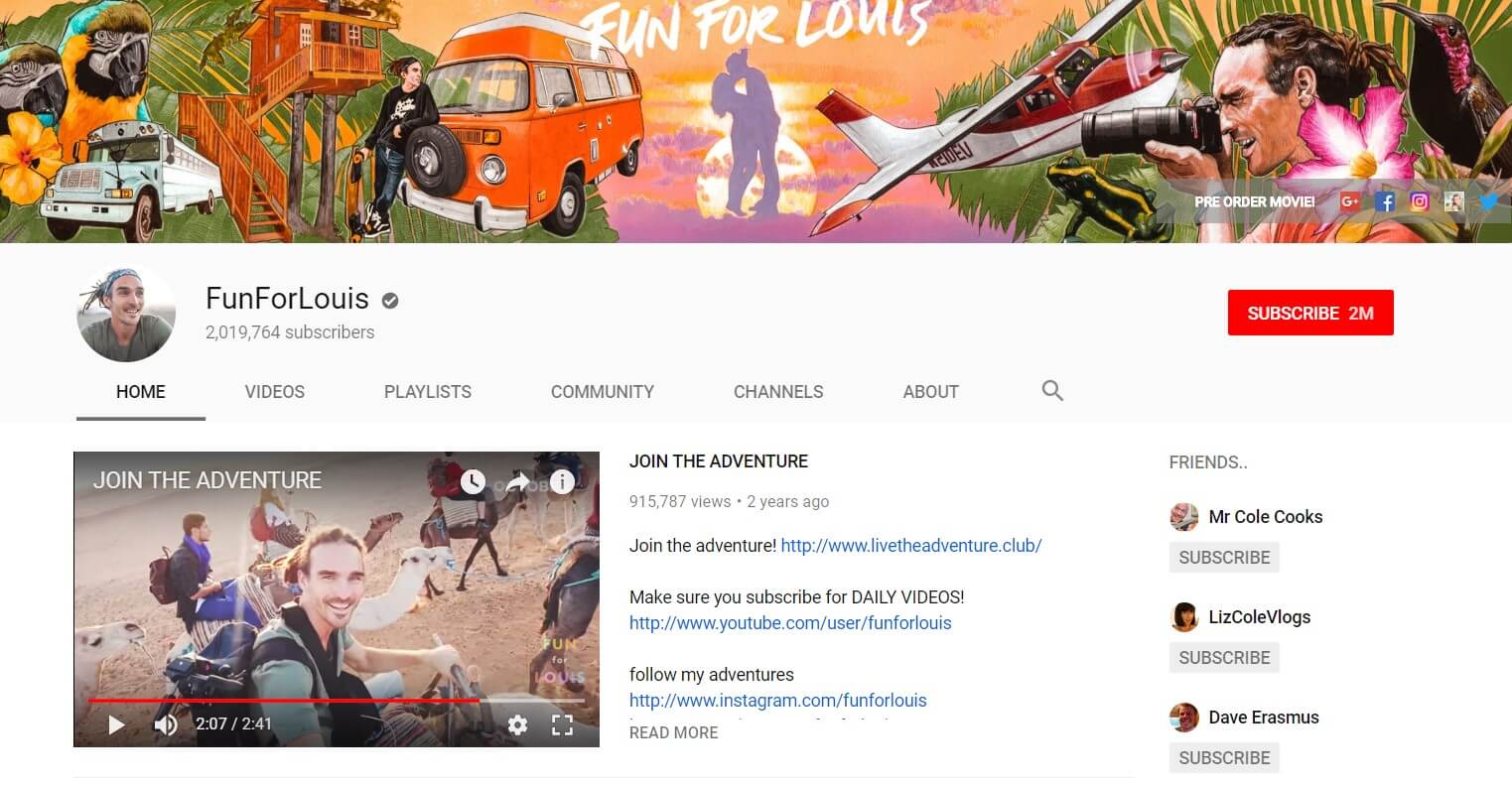Open the Instagram icon in banner
The height and width of the screenshot is (787, 1512).
1420,201
